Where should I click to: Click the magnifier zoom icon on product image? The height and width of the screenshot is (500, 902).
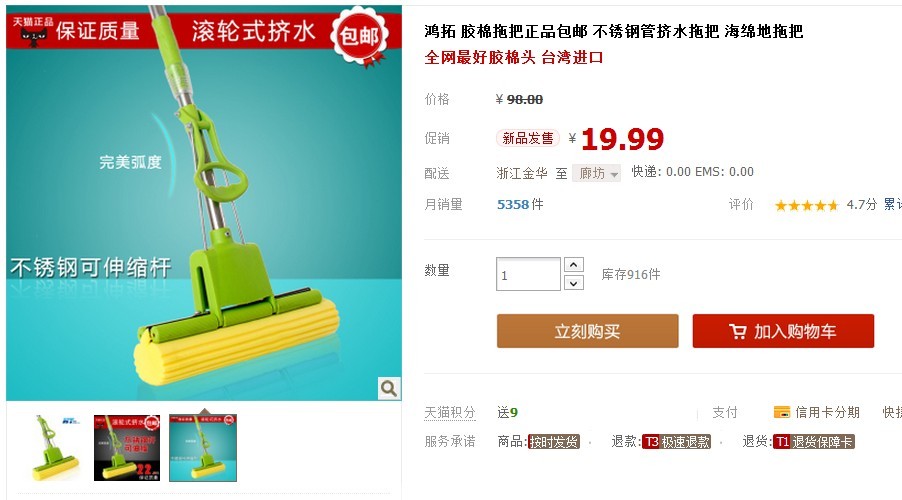click(388, 388)
